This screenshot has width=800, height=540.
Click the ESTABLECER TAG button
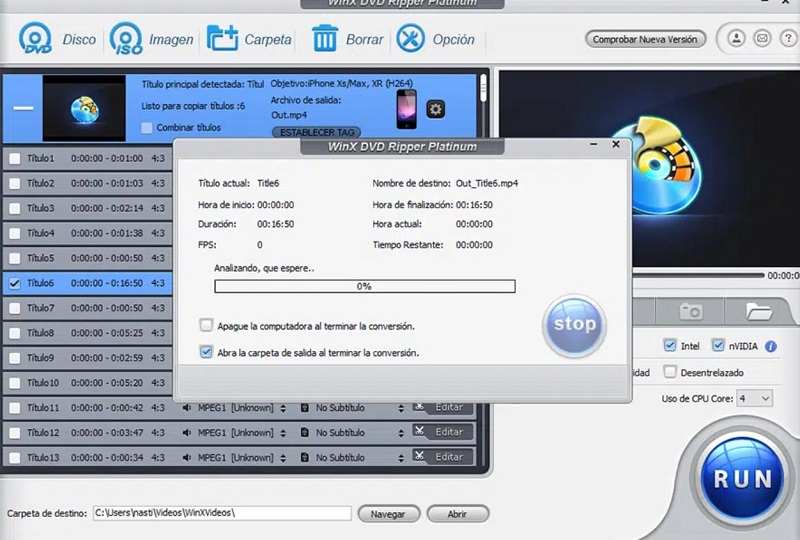[x=317, y=132]
